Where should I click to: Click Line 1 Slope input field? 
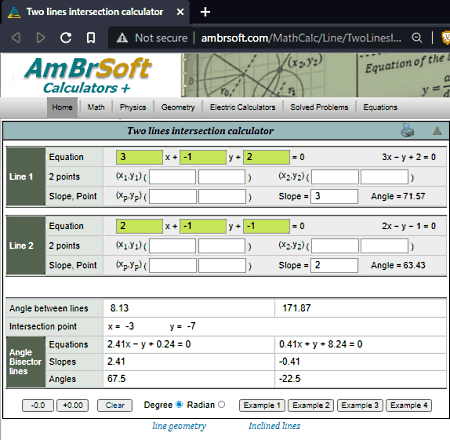click(334, 196)
